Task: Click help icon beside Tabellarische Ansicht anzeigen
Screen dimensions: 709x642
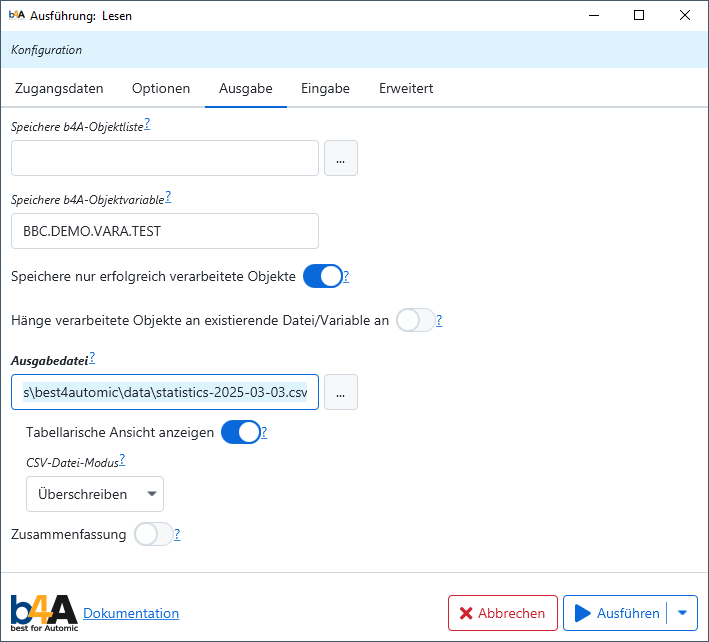Action: pyautogui.click(x=264, y=432)
